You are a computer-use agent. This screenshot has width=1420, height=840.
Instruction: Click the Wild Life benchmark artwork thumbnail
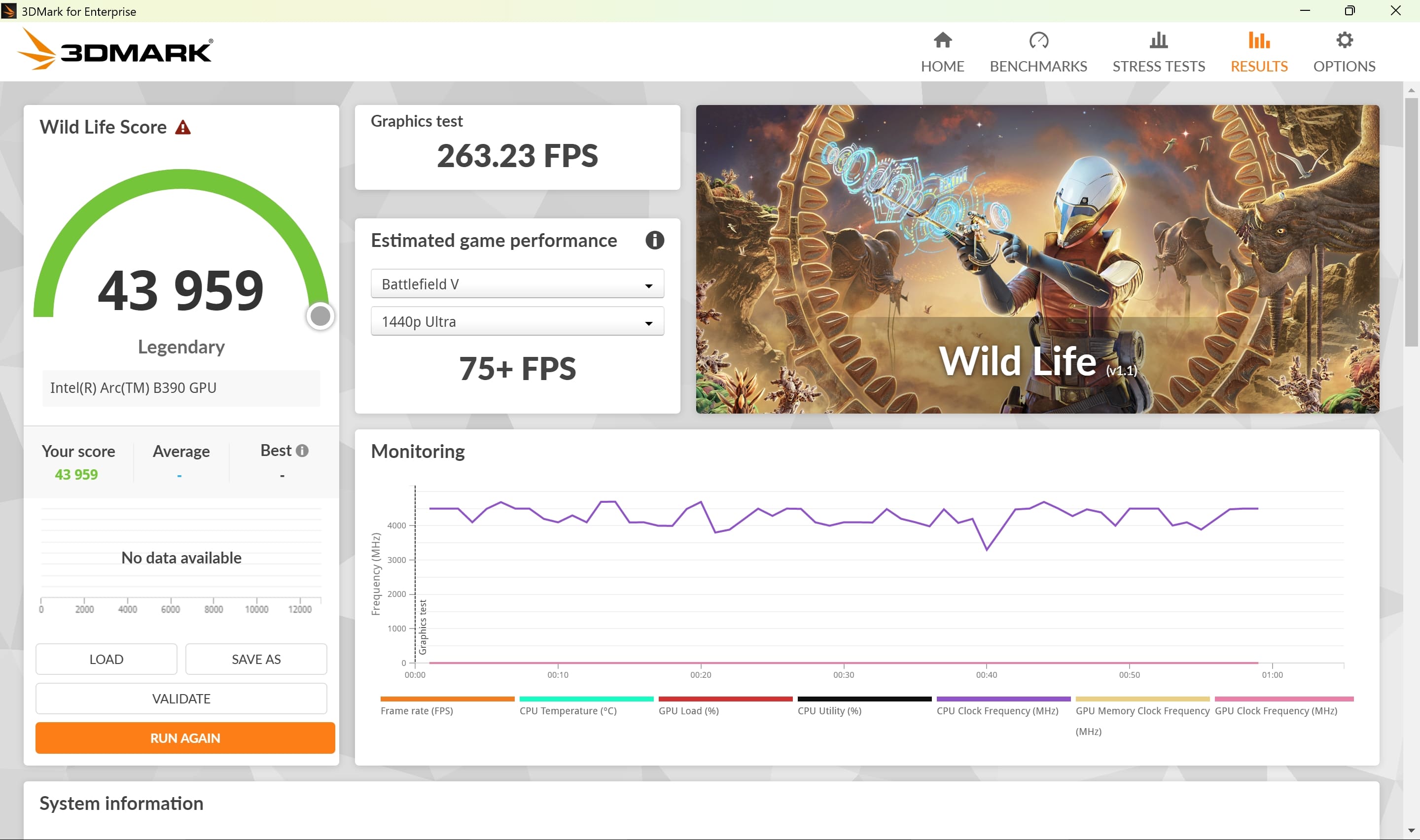pyautogui.click(x=1037, y=259)
